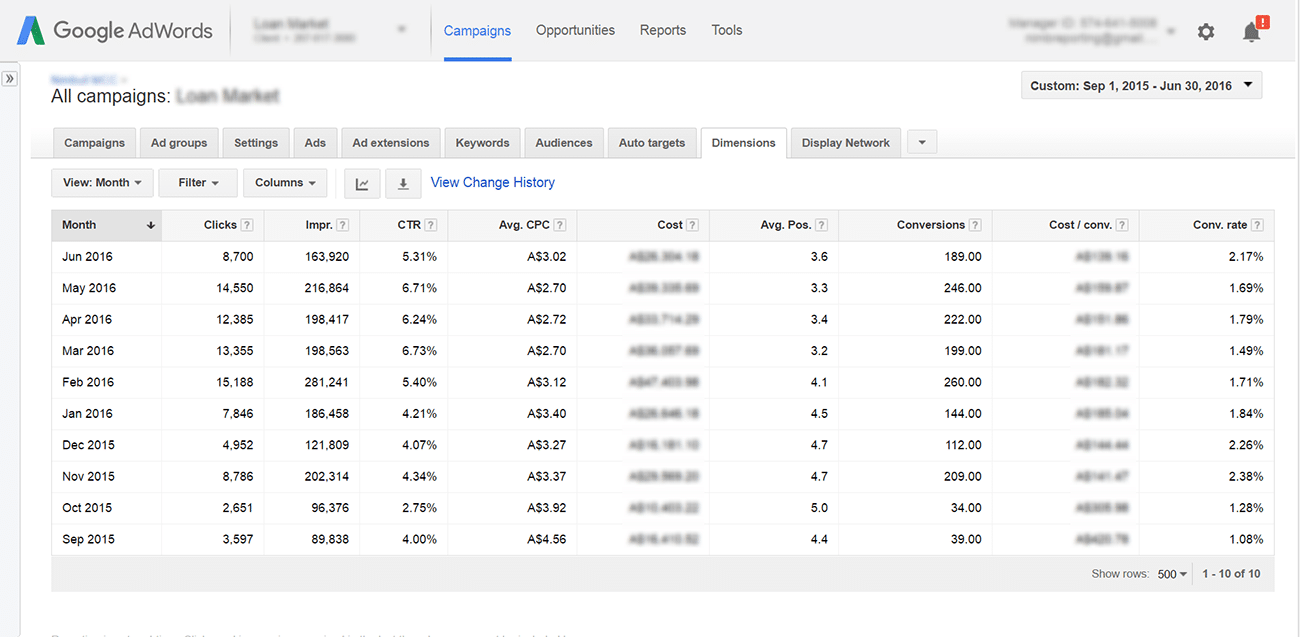Viewport: 1300px width, 637px height.
Task: Open help for the Conversions column
Action: (x=975, y=225)
